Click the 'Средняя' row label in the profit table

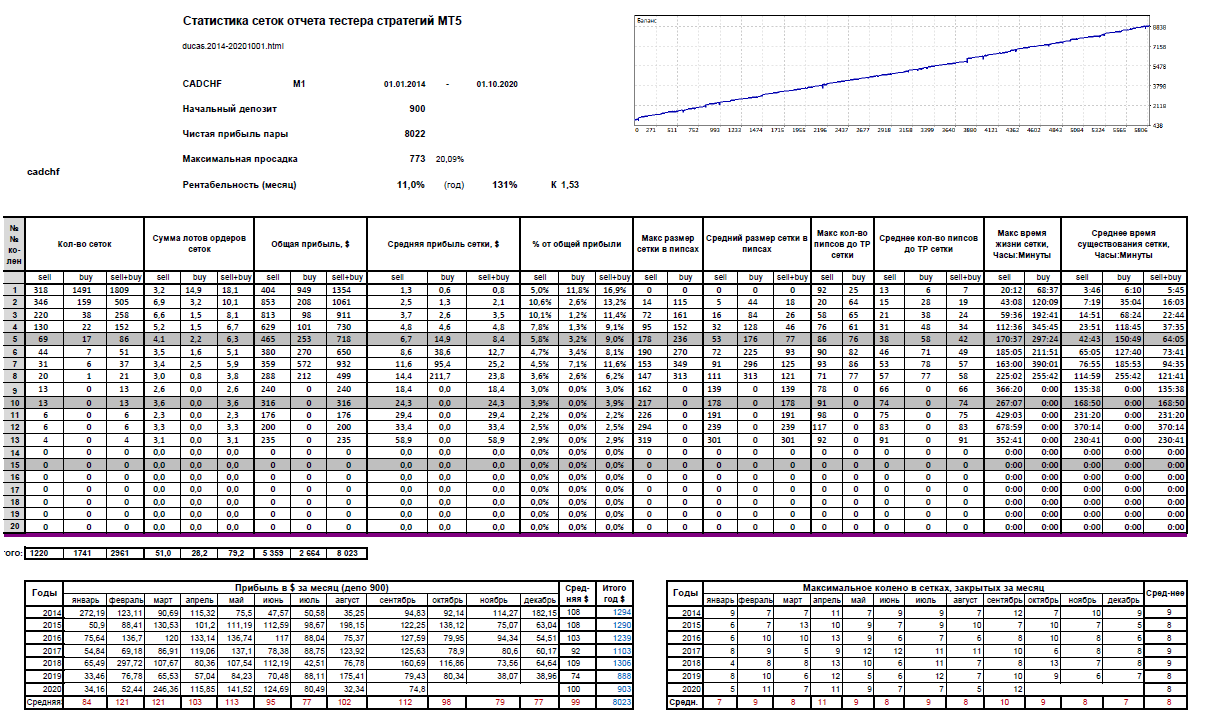click(46, 703)
